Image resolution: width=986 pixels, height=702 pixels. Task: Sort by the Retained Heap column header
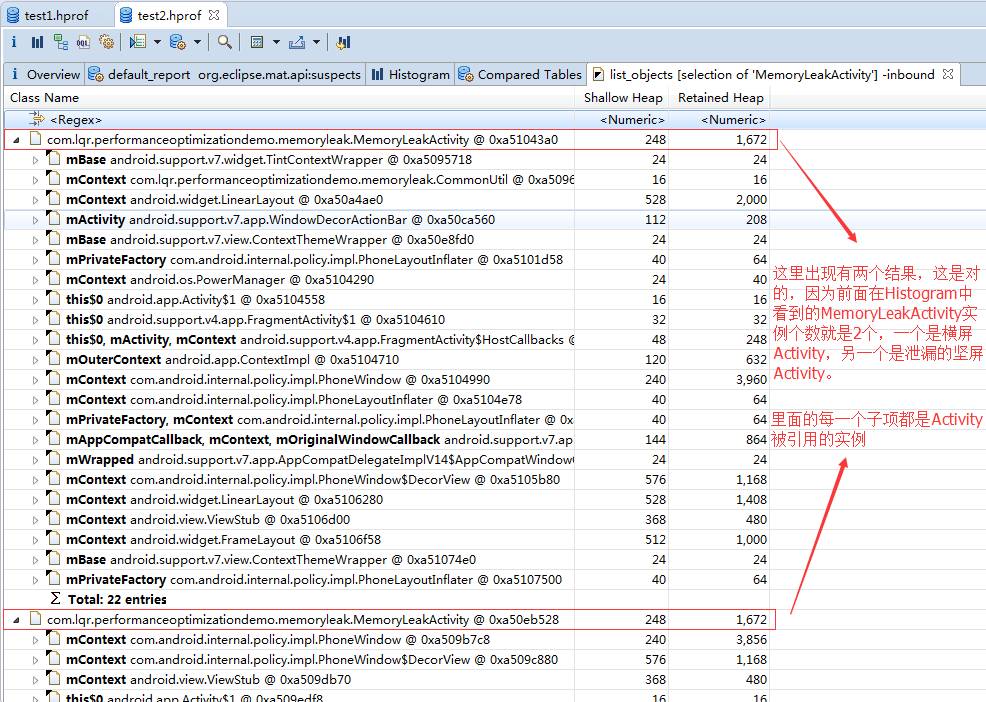[x=720, y=98]
